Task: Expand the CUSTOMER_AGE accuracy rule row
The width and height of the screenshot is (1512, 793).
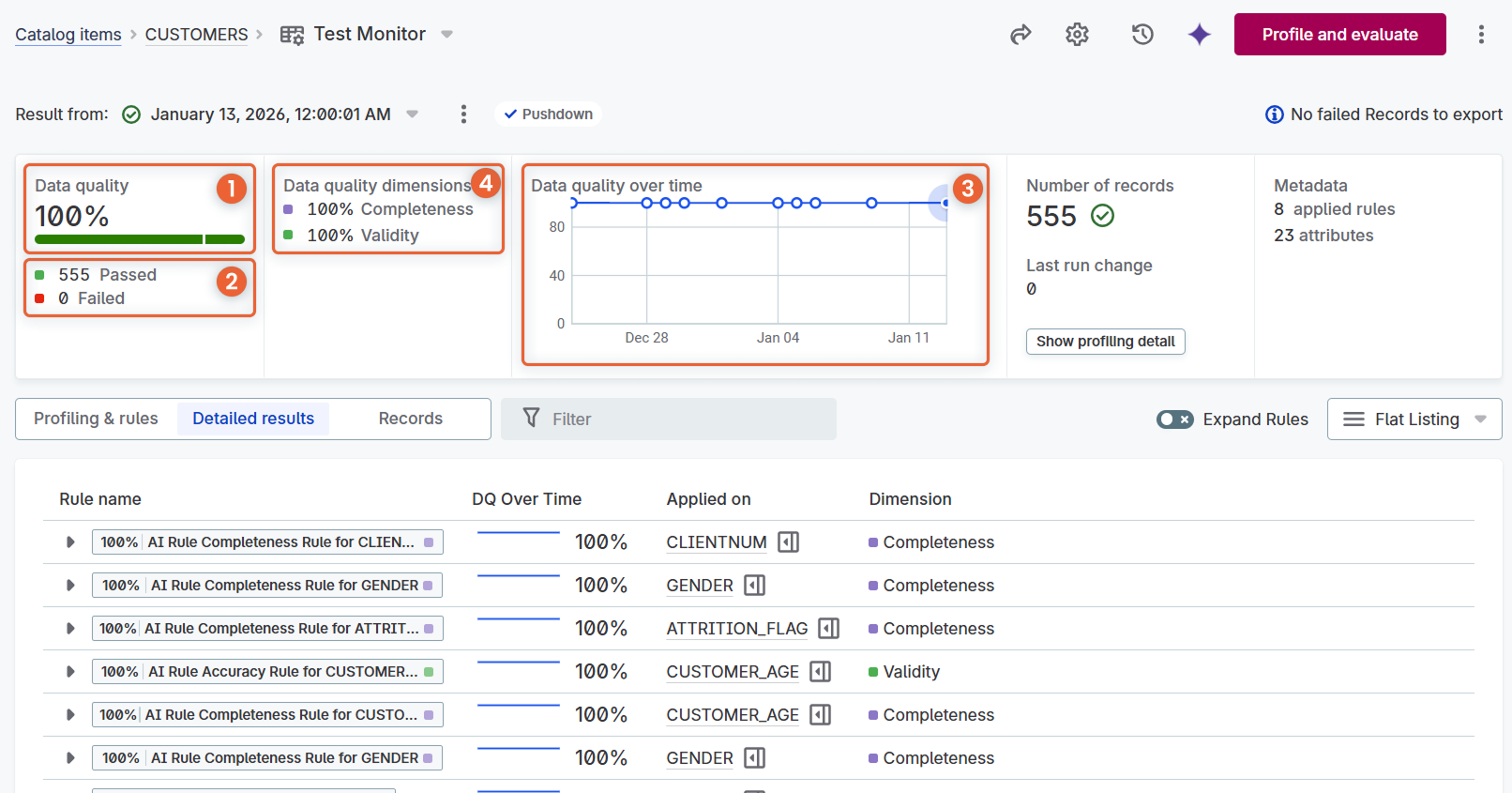Action: [70, 672]
